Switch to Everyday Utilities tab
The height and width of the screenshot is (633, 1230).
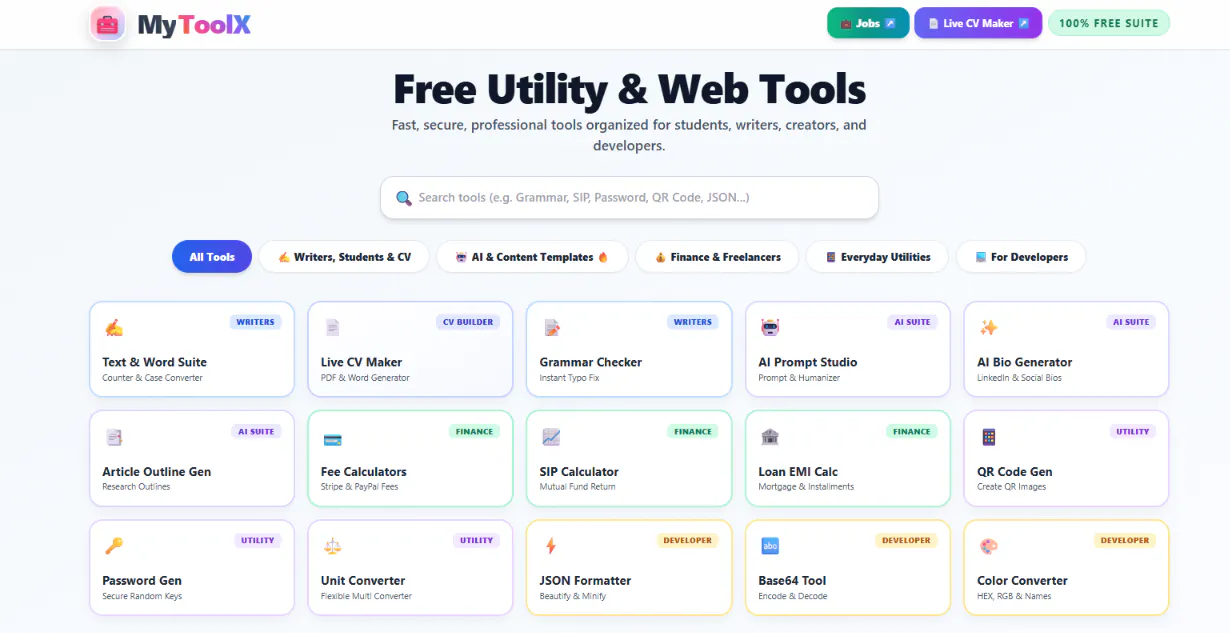point(877,257)
